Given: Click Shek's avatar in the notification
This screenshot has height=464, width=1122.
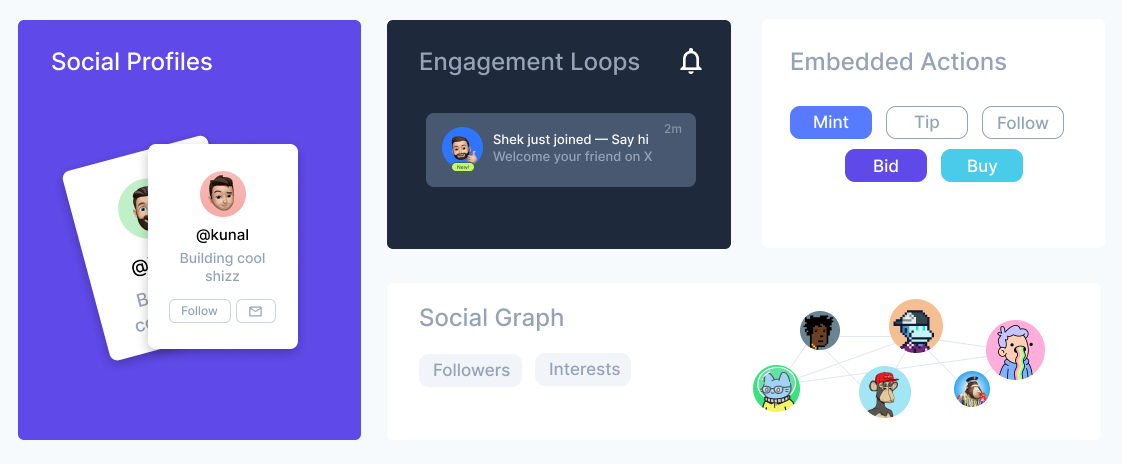Looking at the screenshot, I should click(x=462, y=147).
